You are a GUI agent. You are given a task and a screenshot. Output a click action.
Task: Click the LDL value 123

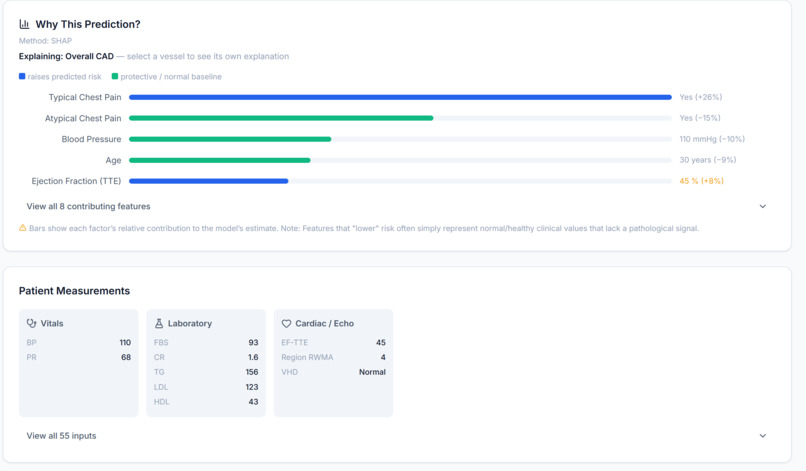pos(252,387)
